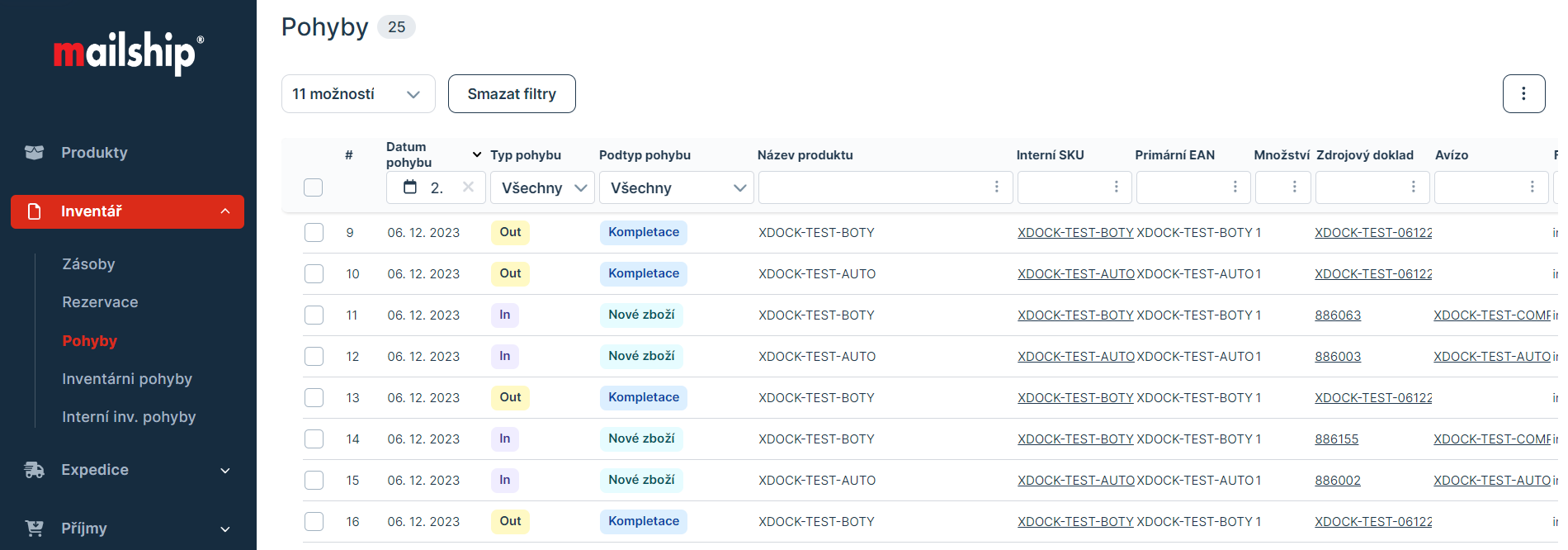Check the checkbox for row 9
The image size is (1568, 550).
pos(314,233)
